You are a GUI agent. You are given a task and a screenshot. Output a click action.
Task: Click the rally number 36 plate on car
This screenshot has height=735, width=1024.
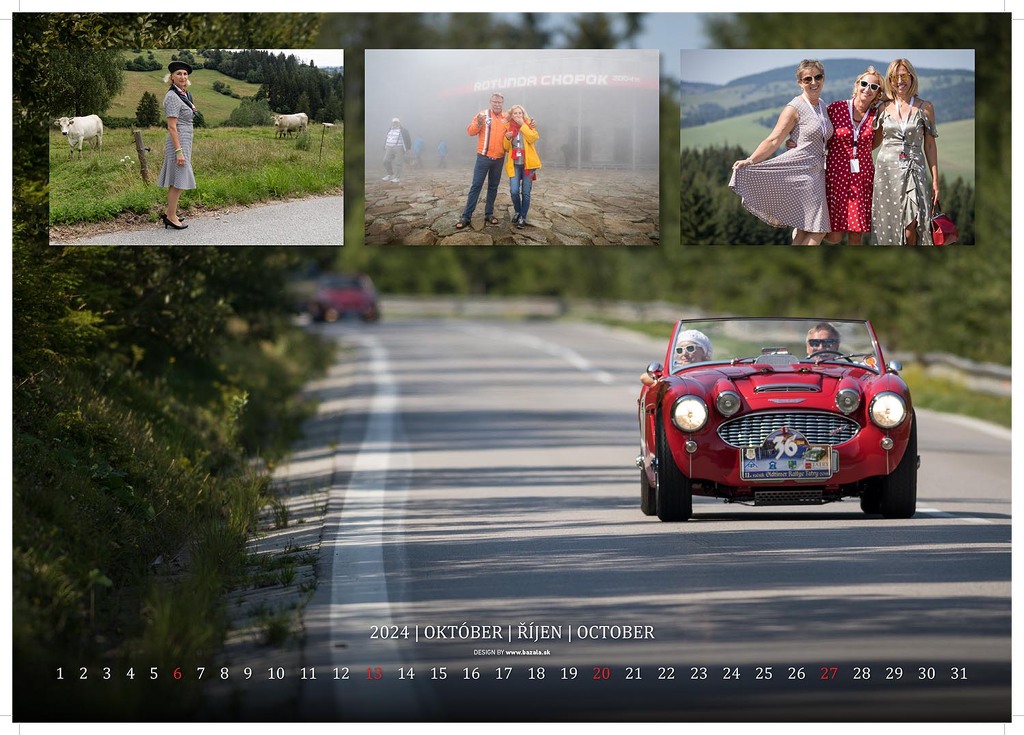click(x=787, y=448)
